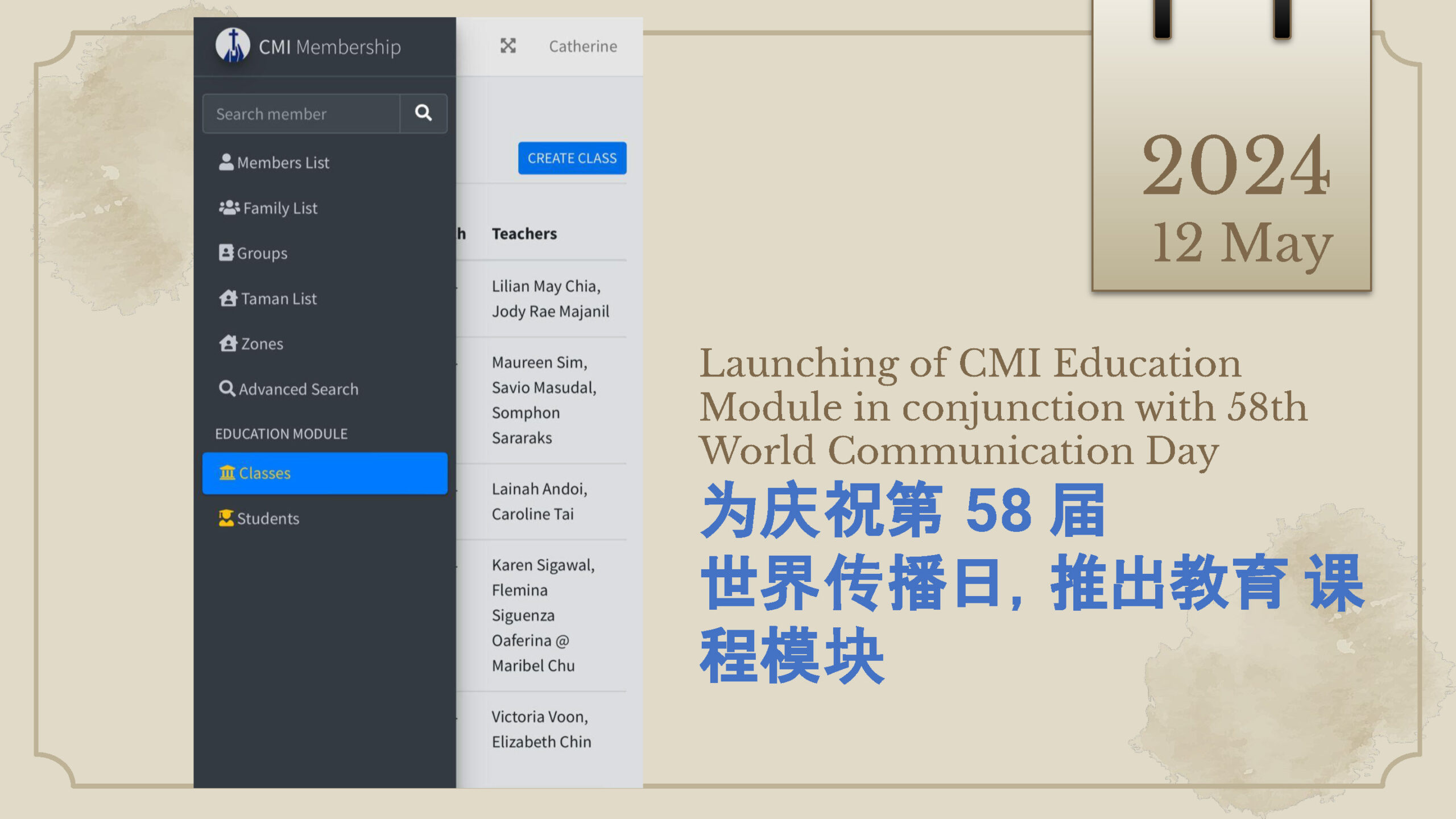
Task: Focus the Search member input field
Action: point(301,114)
